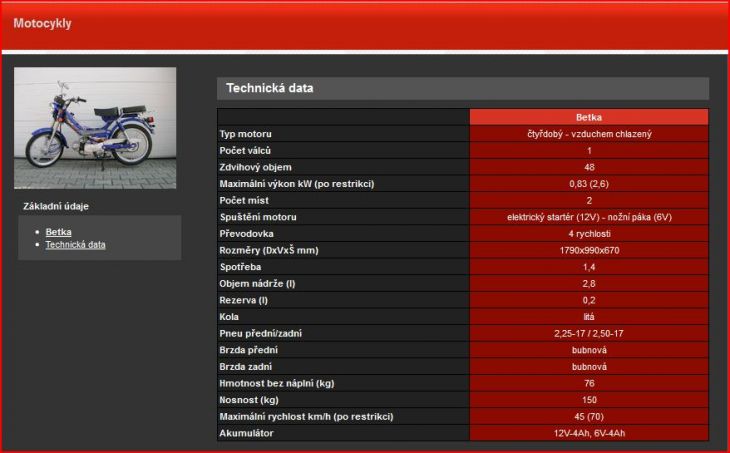Click the Nosnost value 150
This screenshot has width=730, height=453.
589,400
